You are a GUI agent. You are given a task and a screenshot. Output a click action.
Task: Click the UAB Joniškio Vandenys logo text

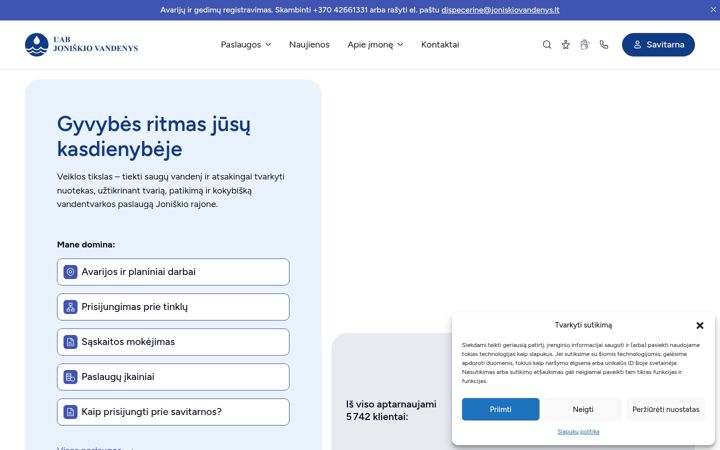(96, 44)
